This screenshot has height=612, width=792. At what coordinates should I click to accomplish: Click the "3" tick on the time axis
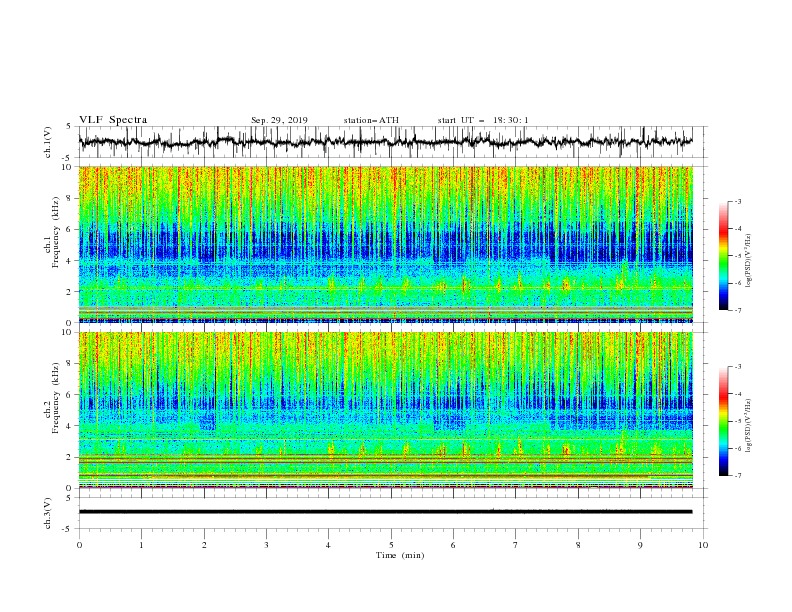click(266, 545)
